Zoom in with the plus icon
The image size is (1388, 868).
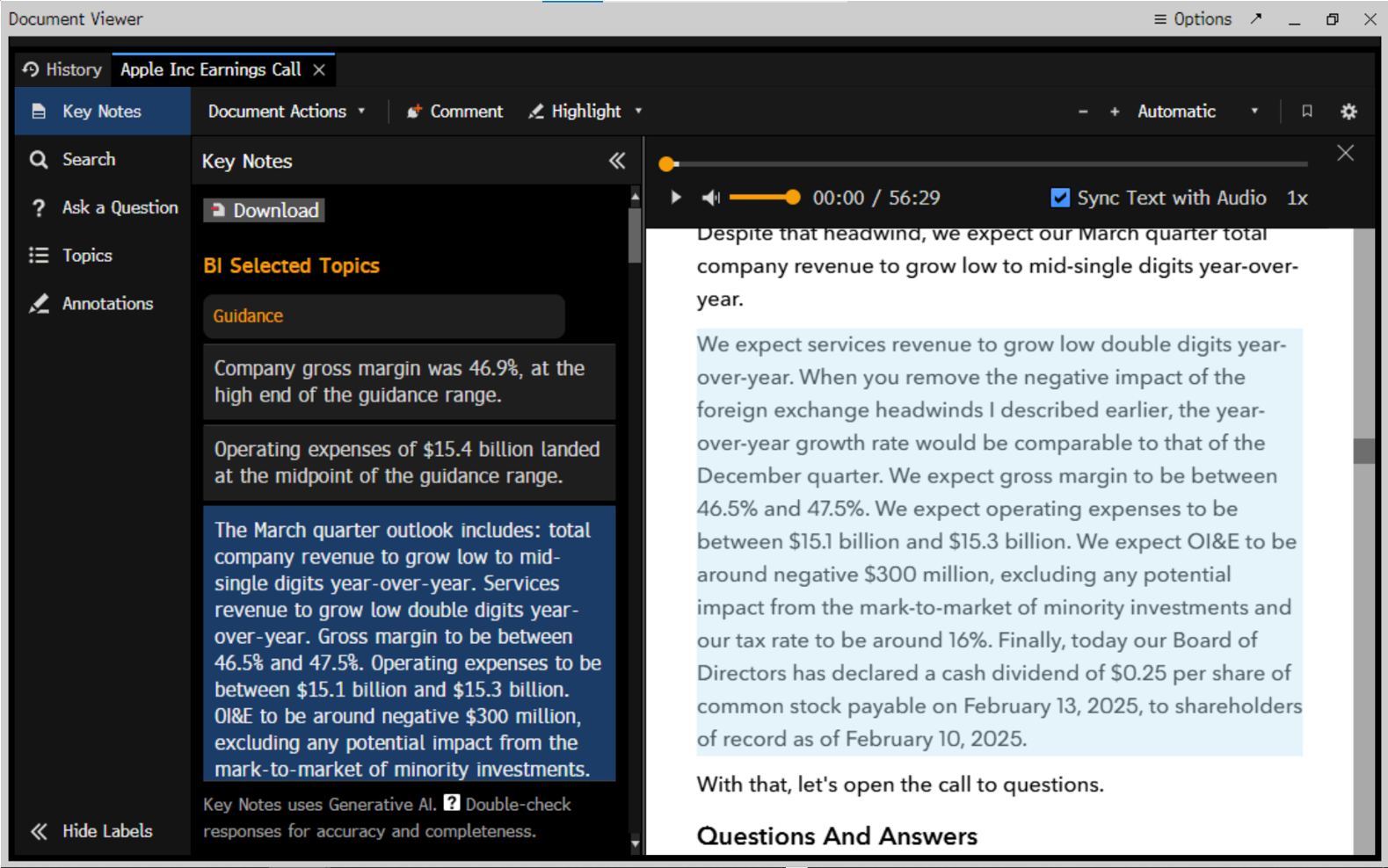(1115, 112)
